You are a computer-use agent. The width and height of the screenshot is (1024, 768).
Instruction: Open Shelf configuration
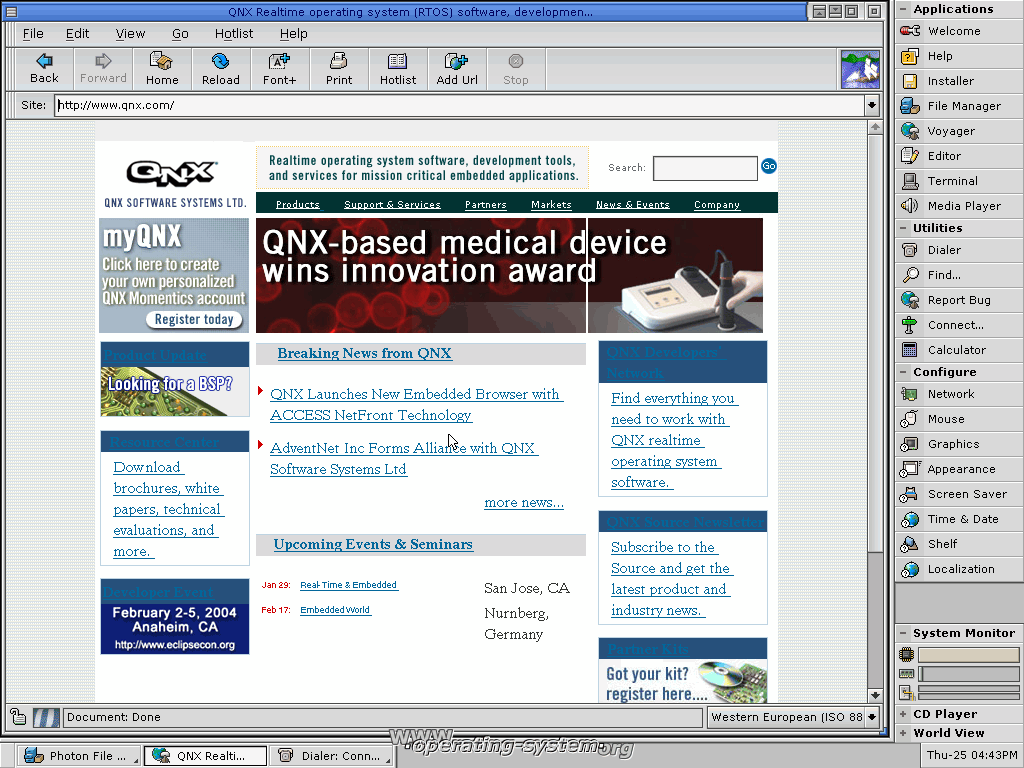pos(959,544)
